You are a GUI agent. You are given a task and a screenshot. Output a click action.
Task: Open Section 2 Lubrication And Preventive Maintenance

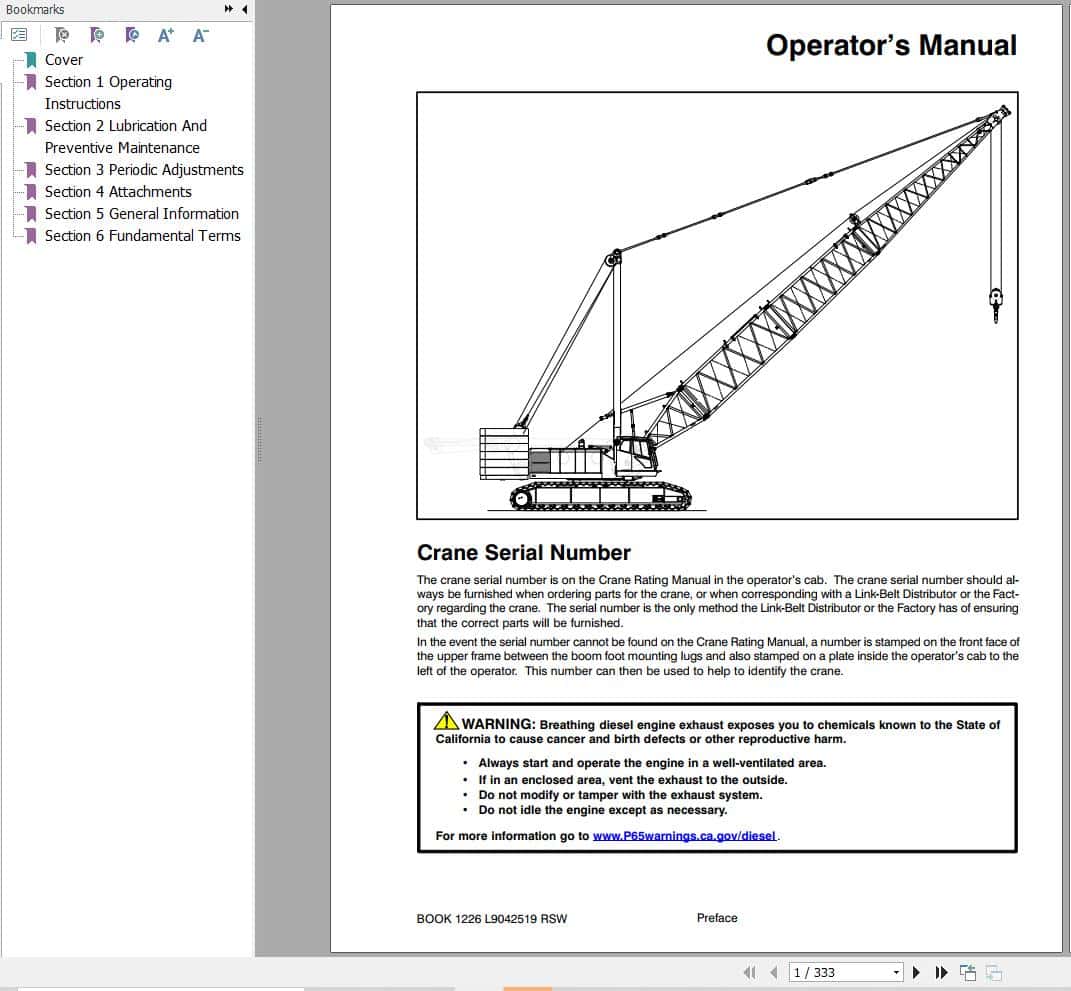point(125,125)
